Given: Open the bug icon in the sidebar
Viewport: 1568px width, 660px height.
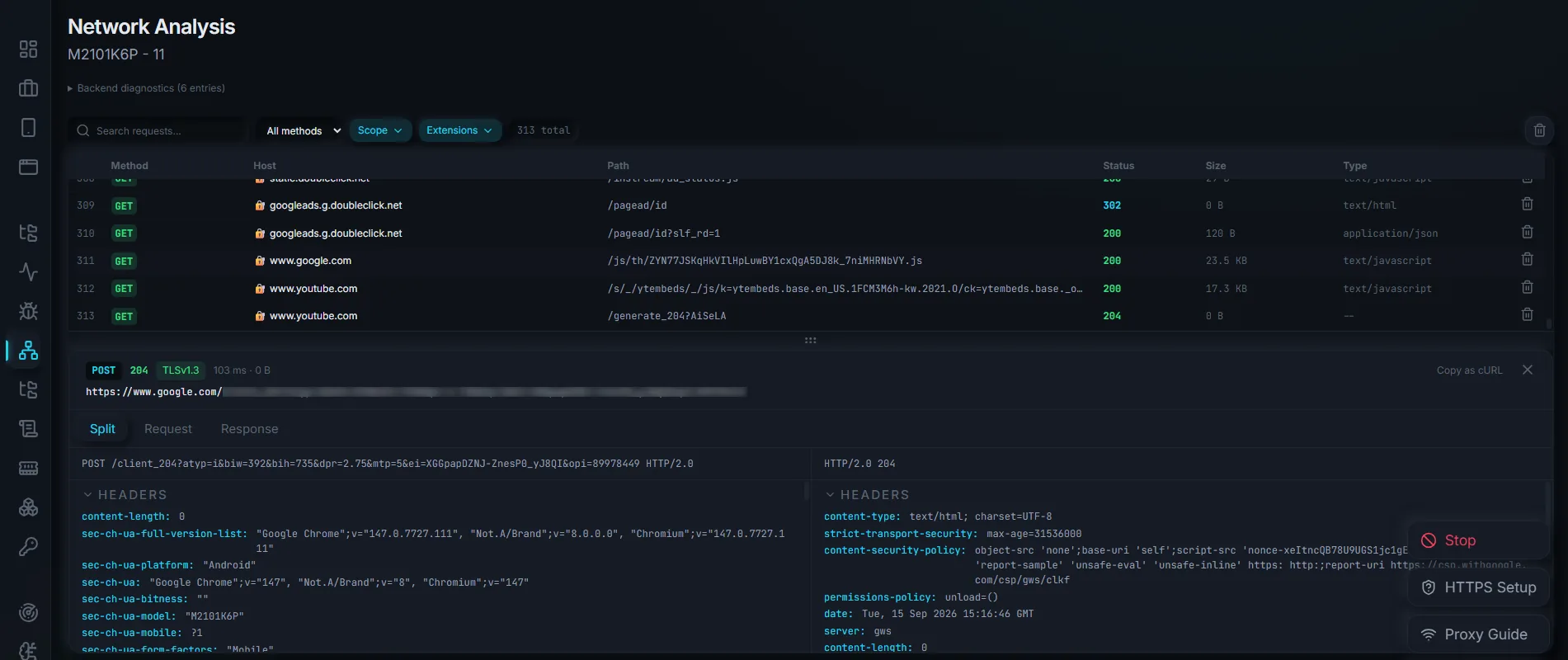Looking at the screenshot, I should (x=28, y=311).
